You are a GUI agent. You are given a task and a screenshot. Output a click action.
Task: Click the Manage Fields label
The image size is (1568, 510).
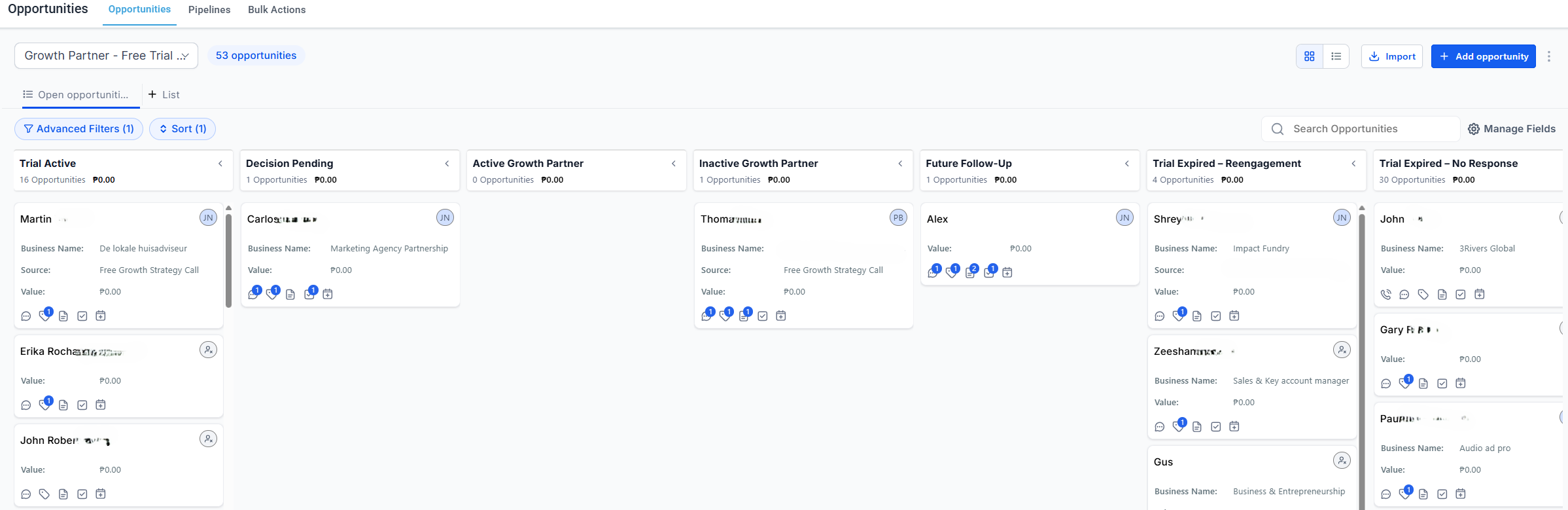click(x=1520, y=129)
